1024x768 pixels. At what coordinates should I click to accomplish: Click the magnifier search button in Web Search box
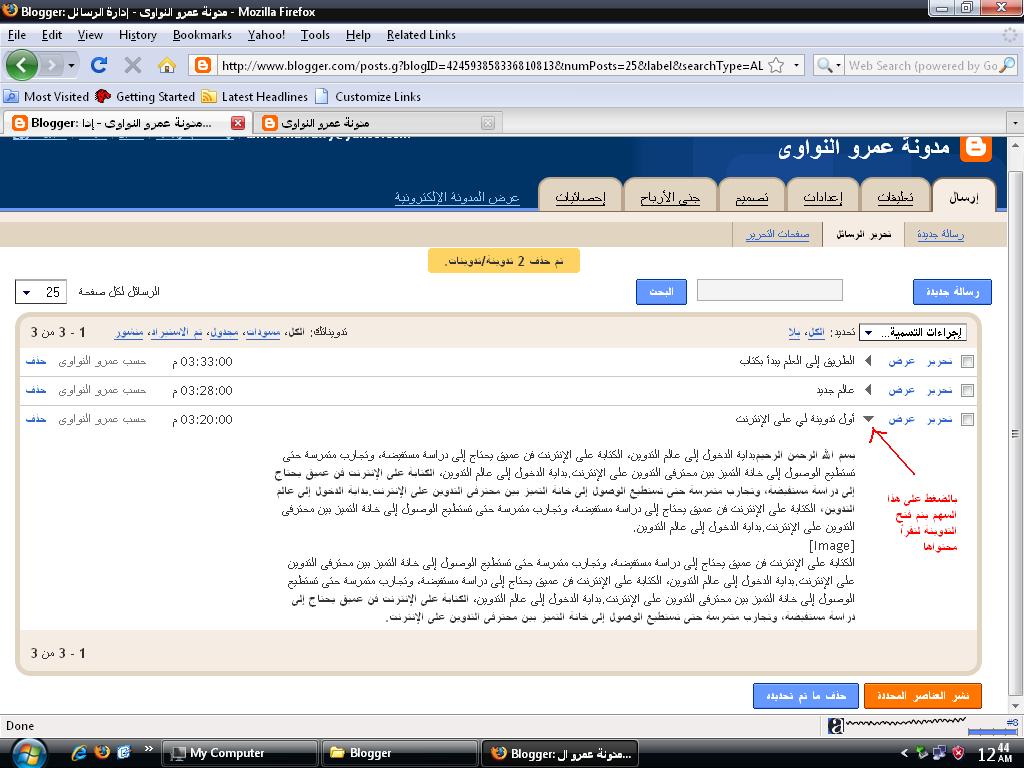point(1008,65)
